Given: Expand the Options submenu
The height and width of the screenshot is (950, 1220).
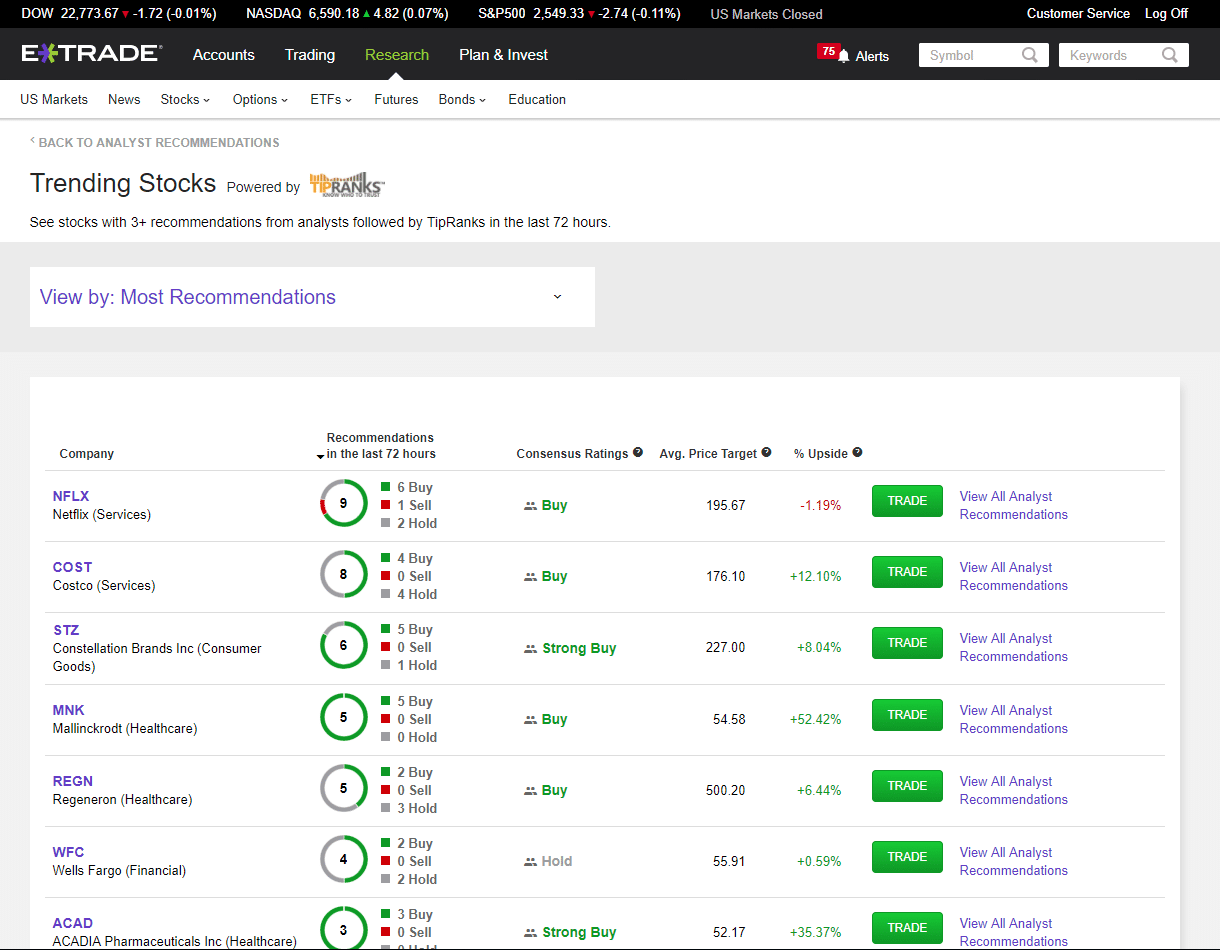Looking at the screenshot, I should tap(260, 99).
